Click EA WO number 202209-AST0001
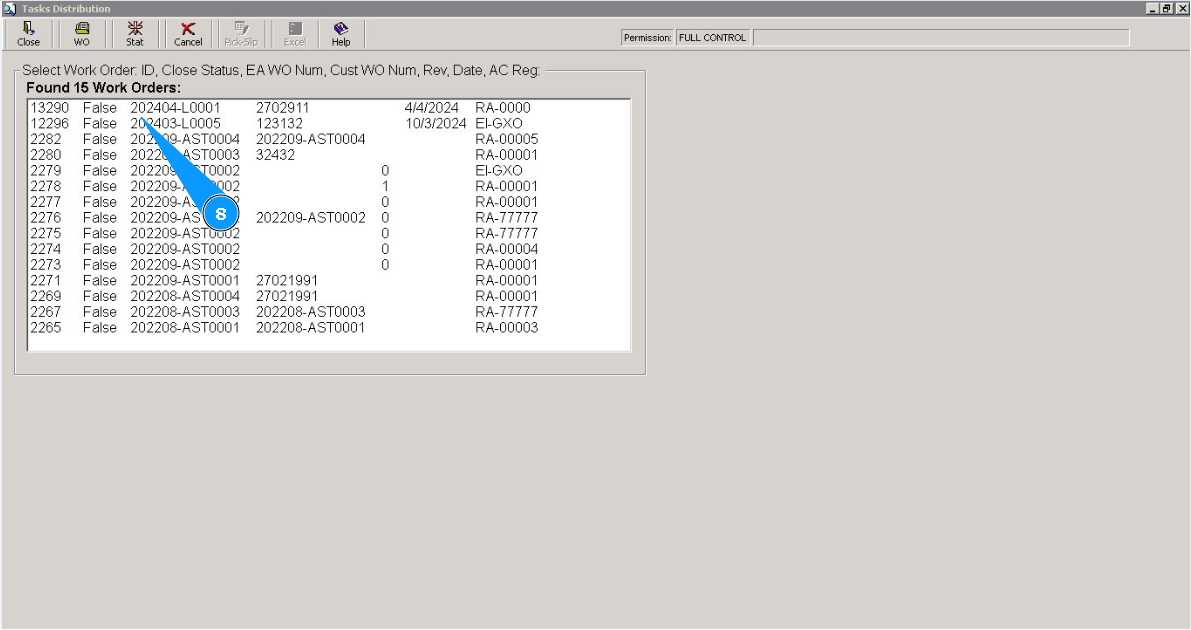Image resolution: width=1191 pixels, height=630 pixels. [185, 280]
